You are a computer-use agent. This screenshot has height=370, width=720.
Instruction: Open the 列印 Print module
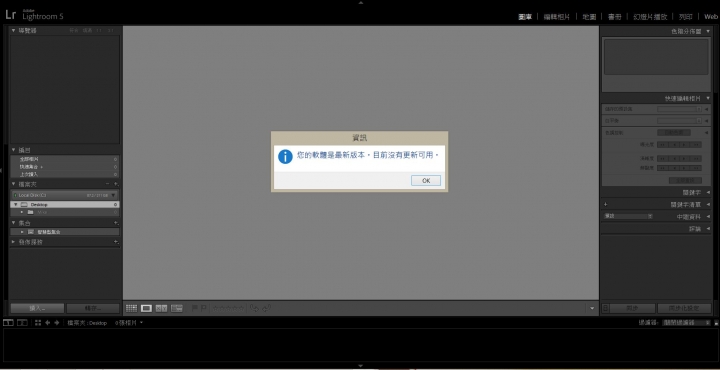coord(686,17)
